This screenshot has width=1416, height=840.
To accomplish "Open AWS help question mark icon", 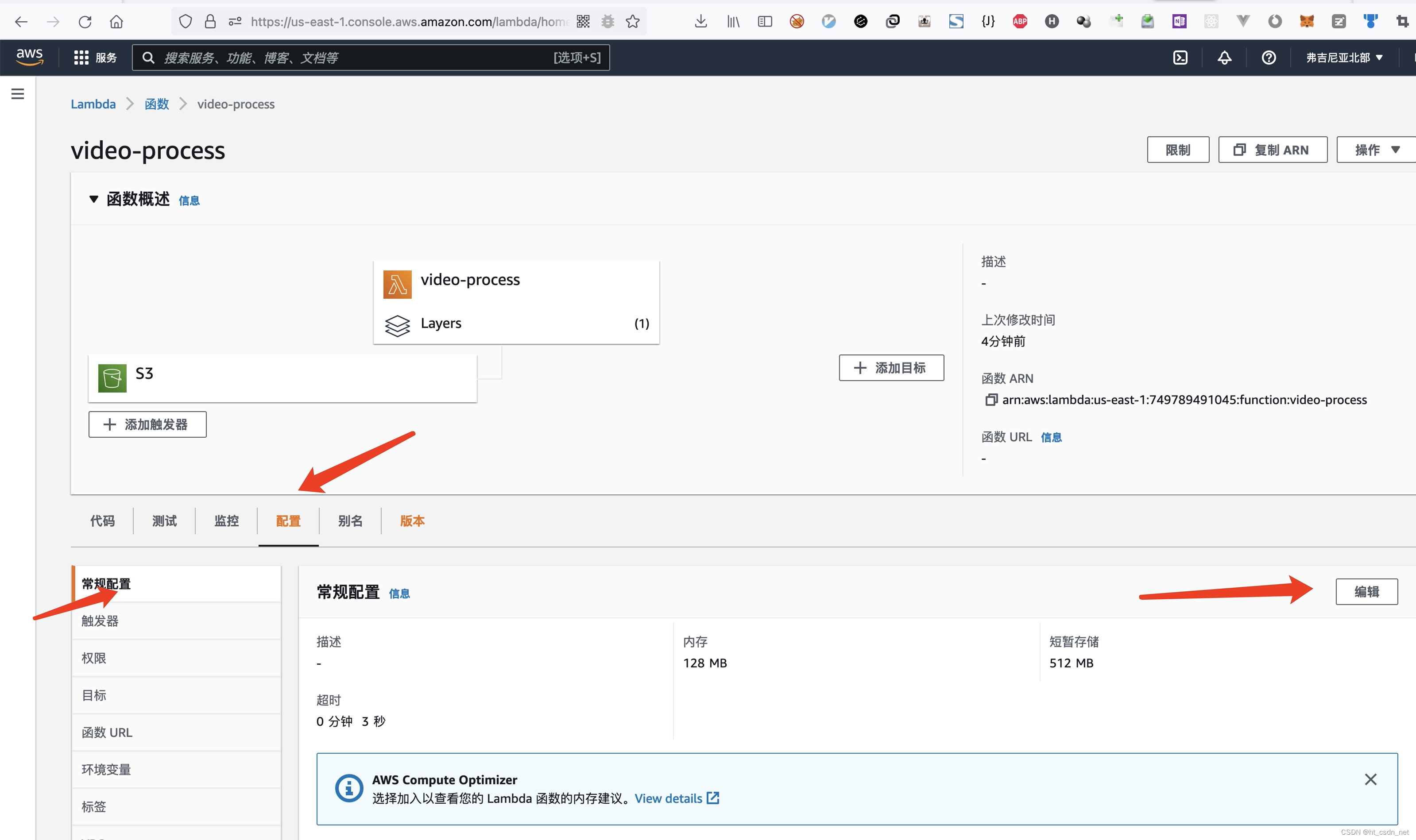I will coord(1268,57).
